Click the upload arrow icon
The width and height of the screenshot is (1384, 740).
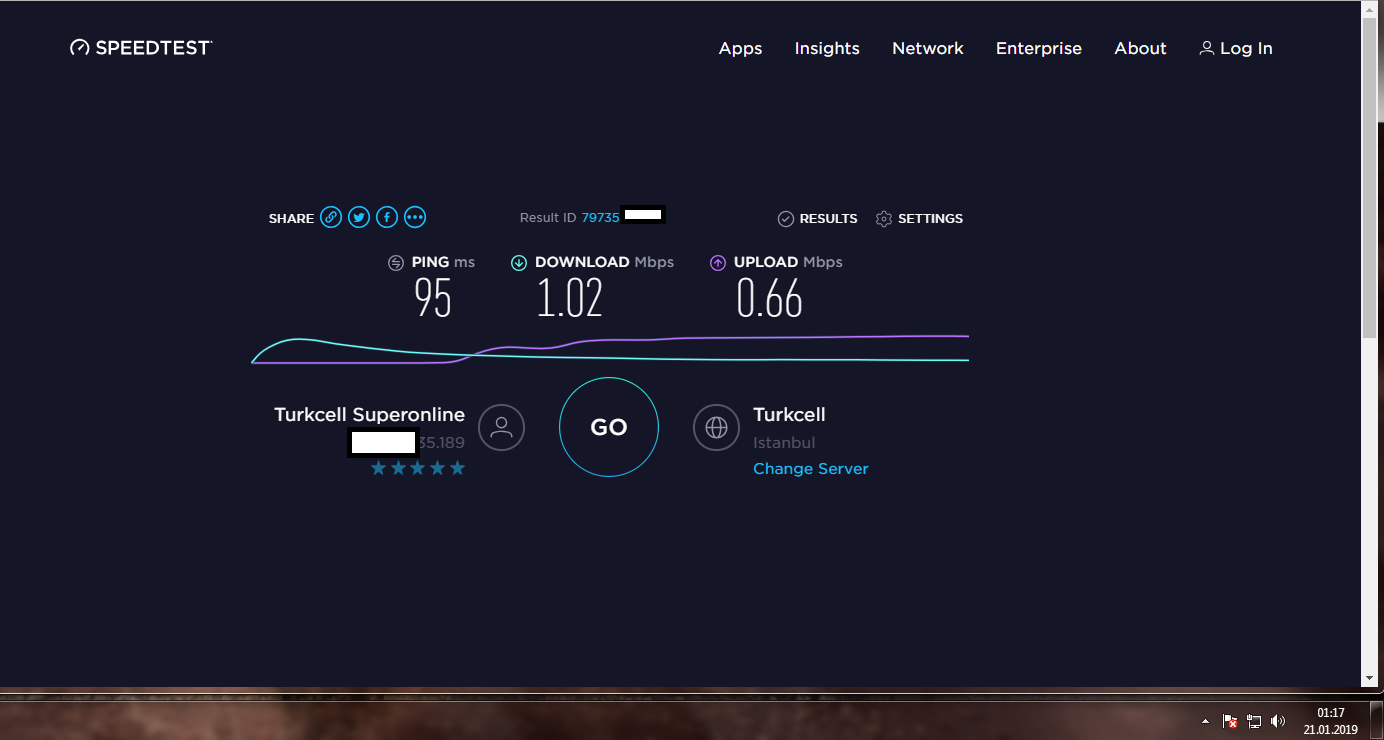(718, 263)
